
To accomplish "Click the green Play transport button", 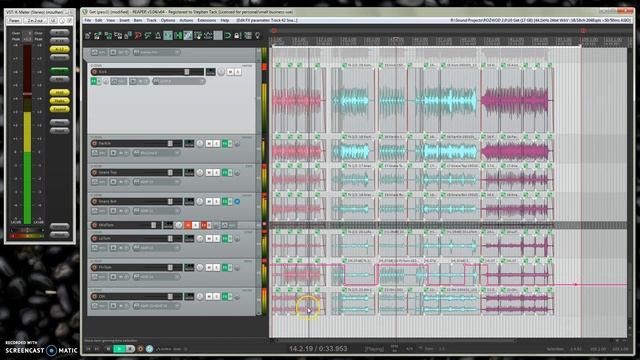I will point(119,349).
